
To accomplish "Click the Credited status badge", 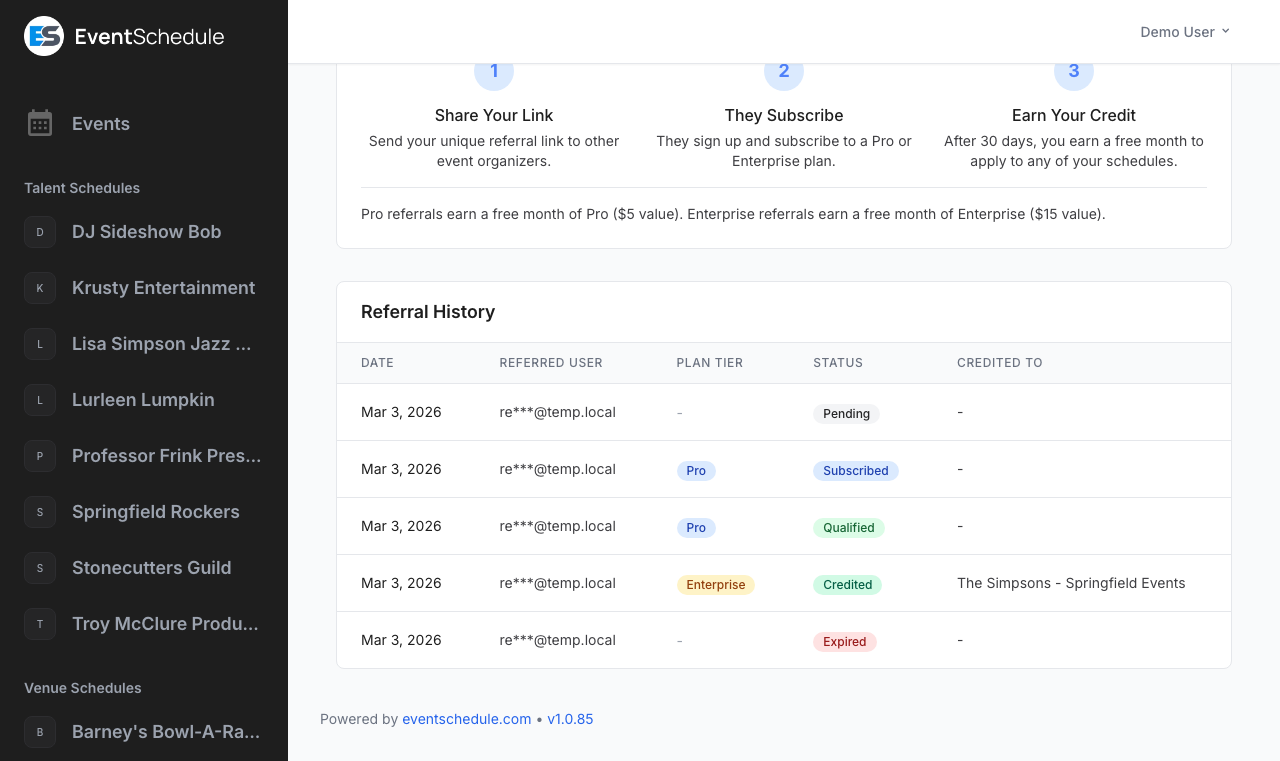I will pyautogui.click(x=847, y=585).
